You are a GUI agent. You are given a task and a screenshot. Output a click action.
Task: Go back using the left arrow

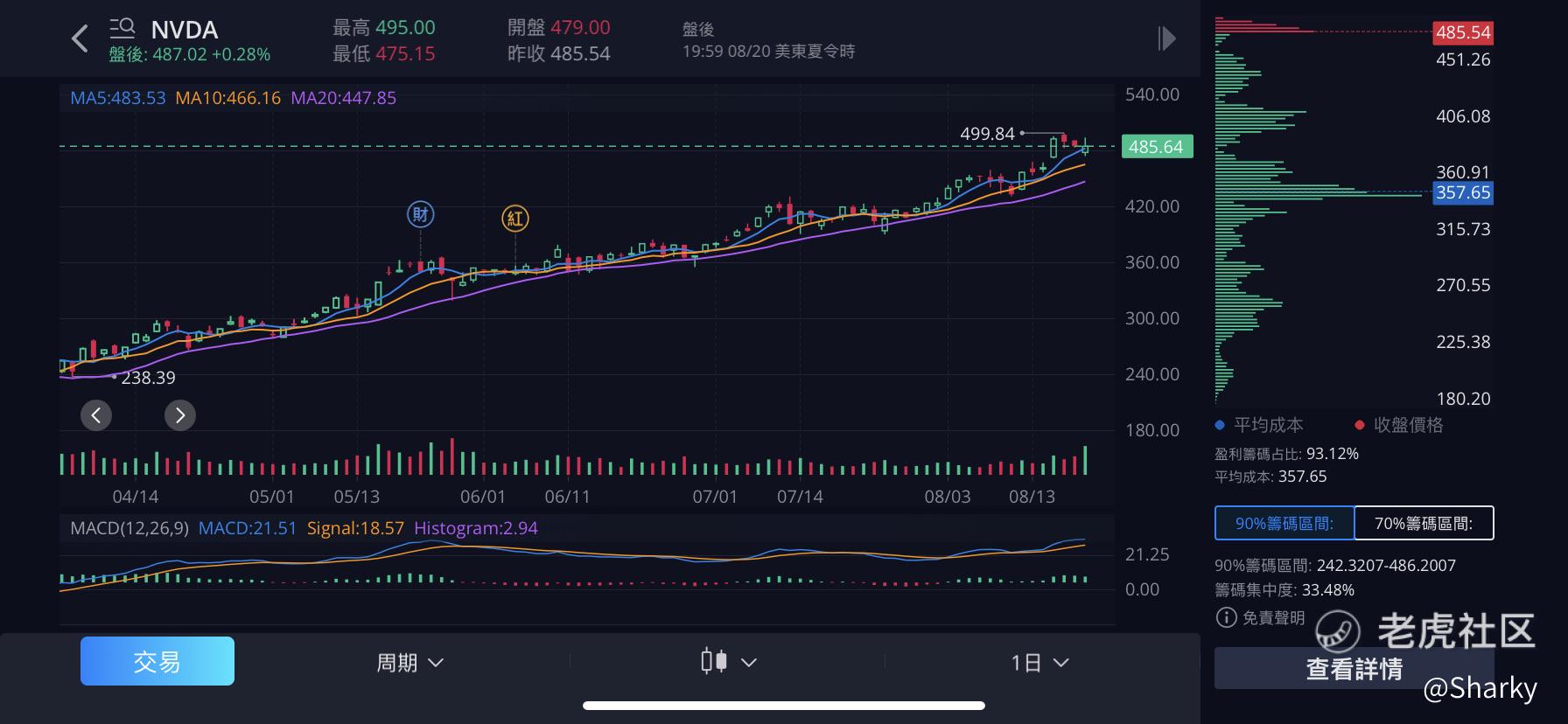click(x=80, y=38)
